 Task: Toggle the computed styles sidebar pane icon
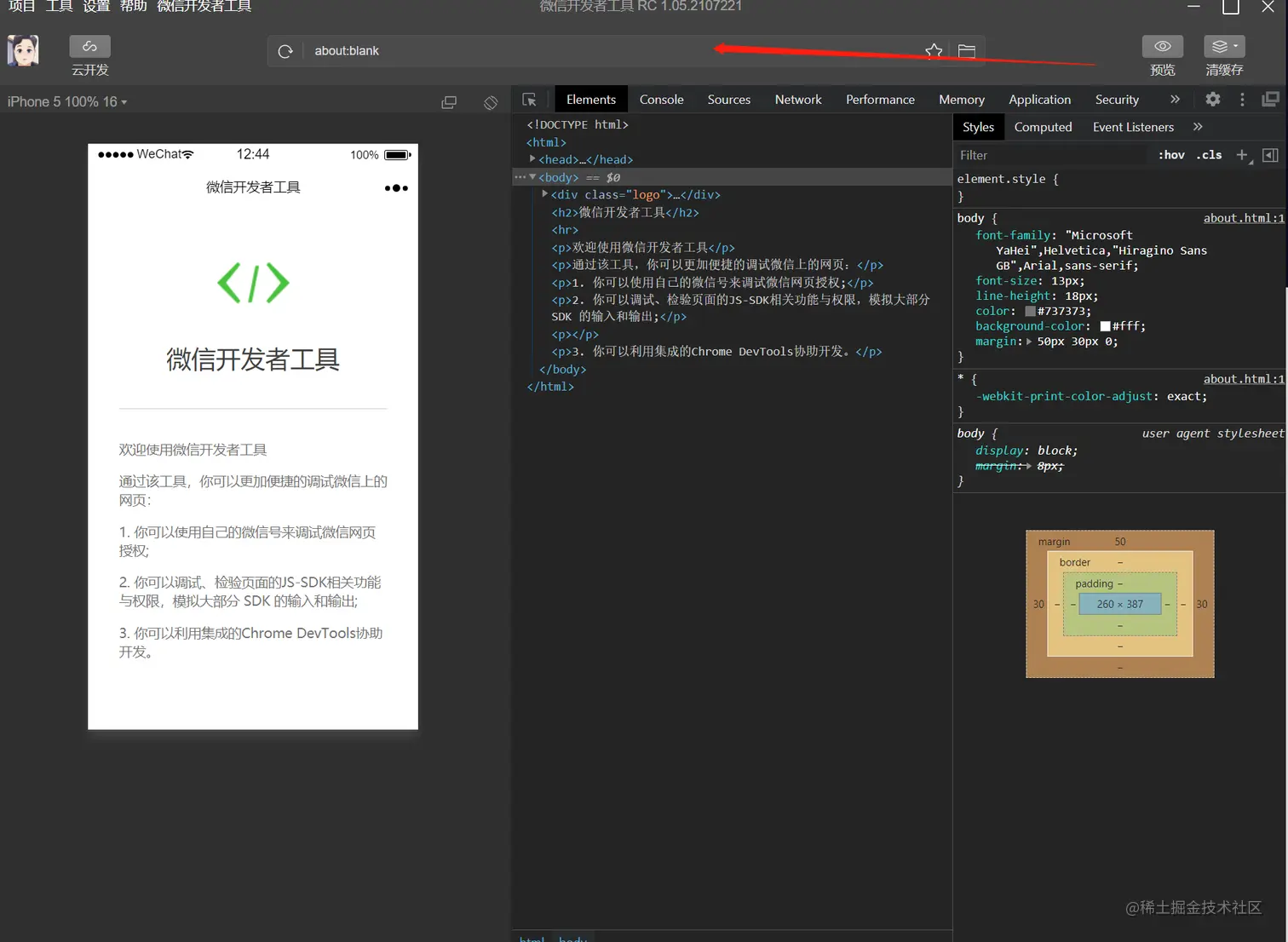click(x=1270, y=155)
